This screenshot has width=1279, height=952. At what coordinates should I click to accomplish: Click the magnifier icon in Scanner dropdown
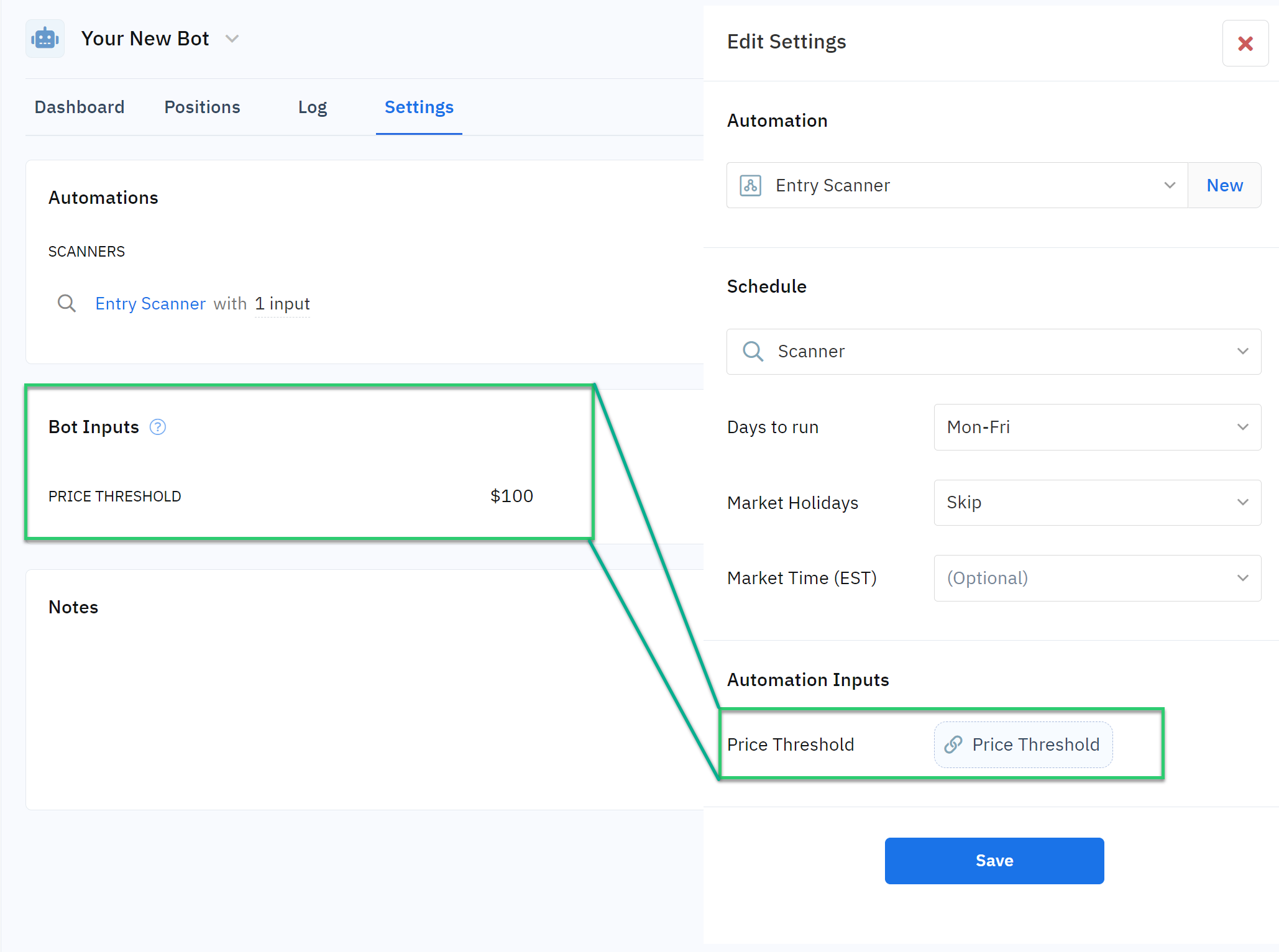click(x=753, y=351)
